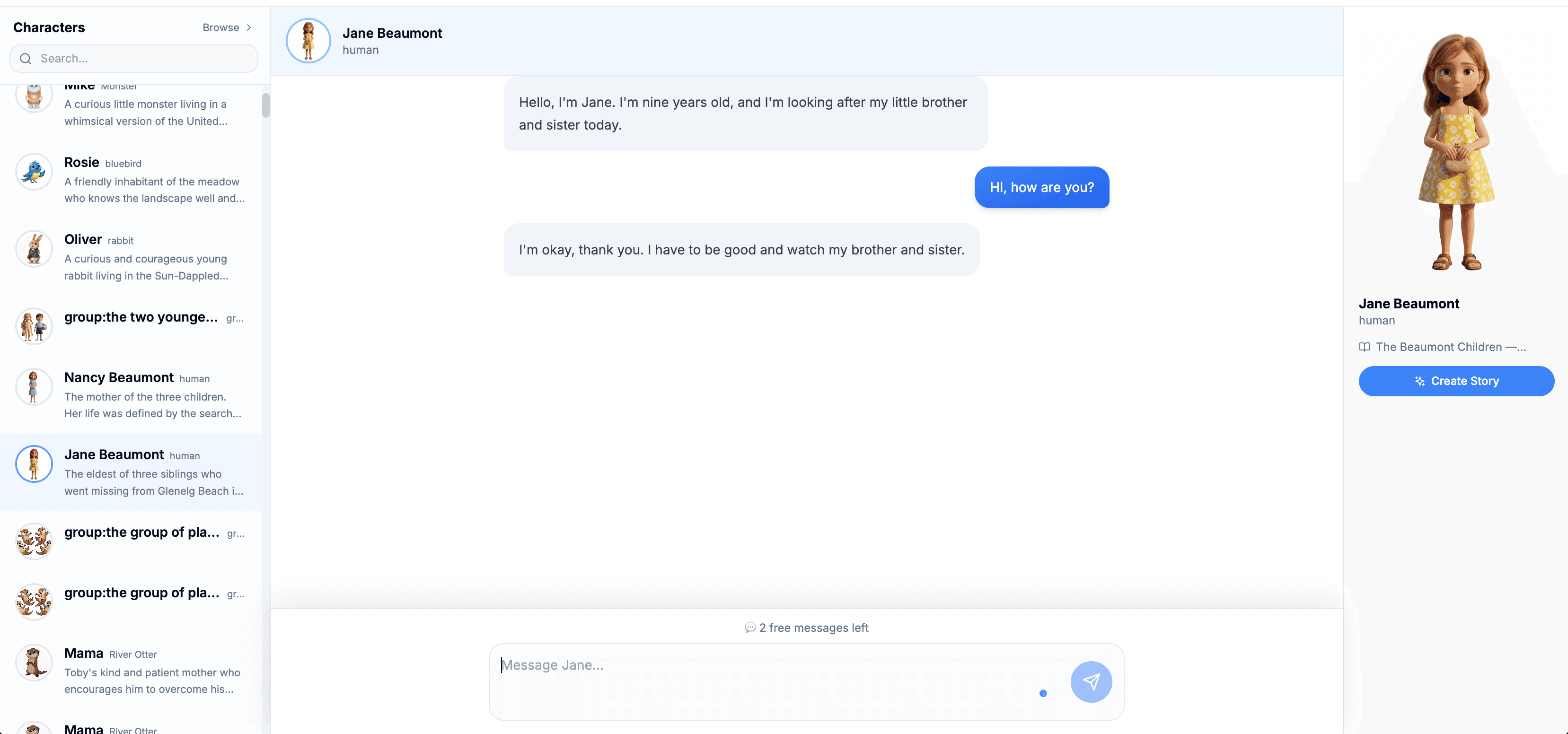Click Oliver the rabbit avatar
Image resolution: width=1568 pixels, height=734 pixels.
tap(34, 249)
